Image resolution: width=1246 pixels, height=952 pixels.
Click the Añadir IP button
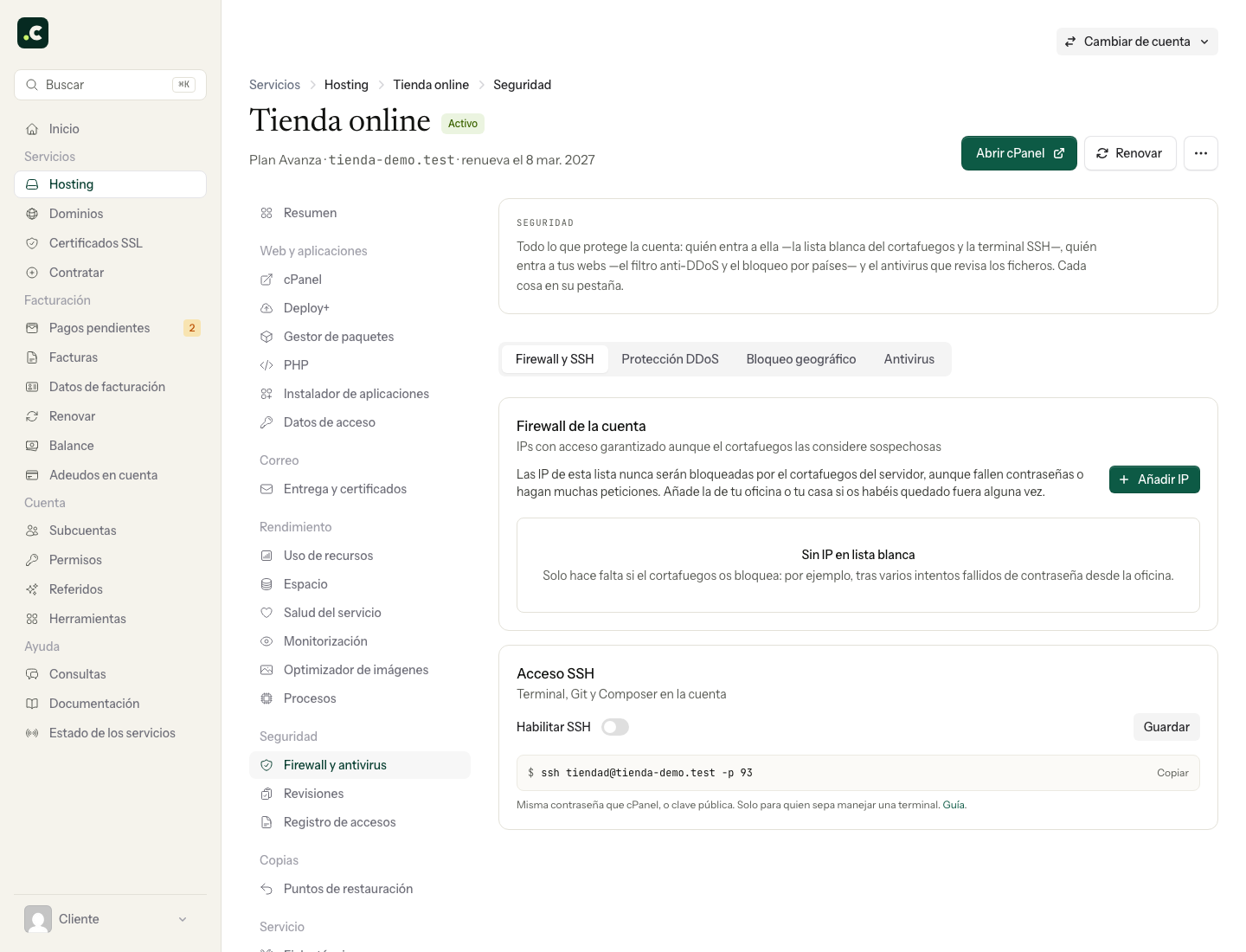pyautogui.click(x=1154, y=479)
